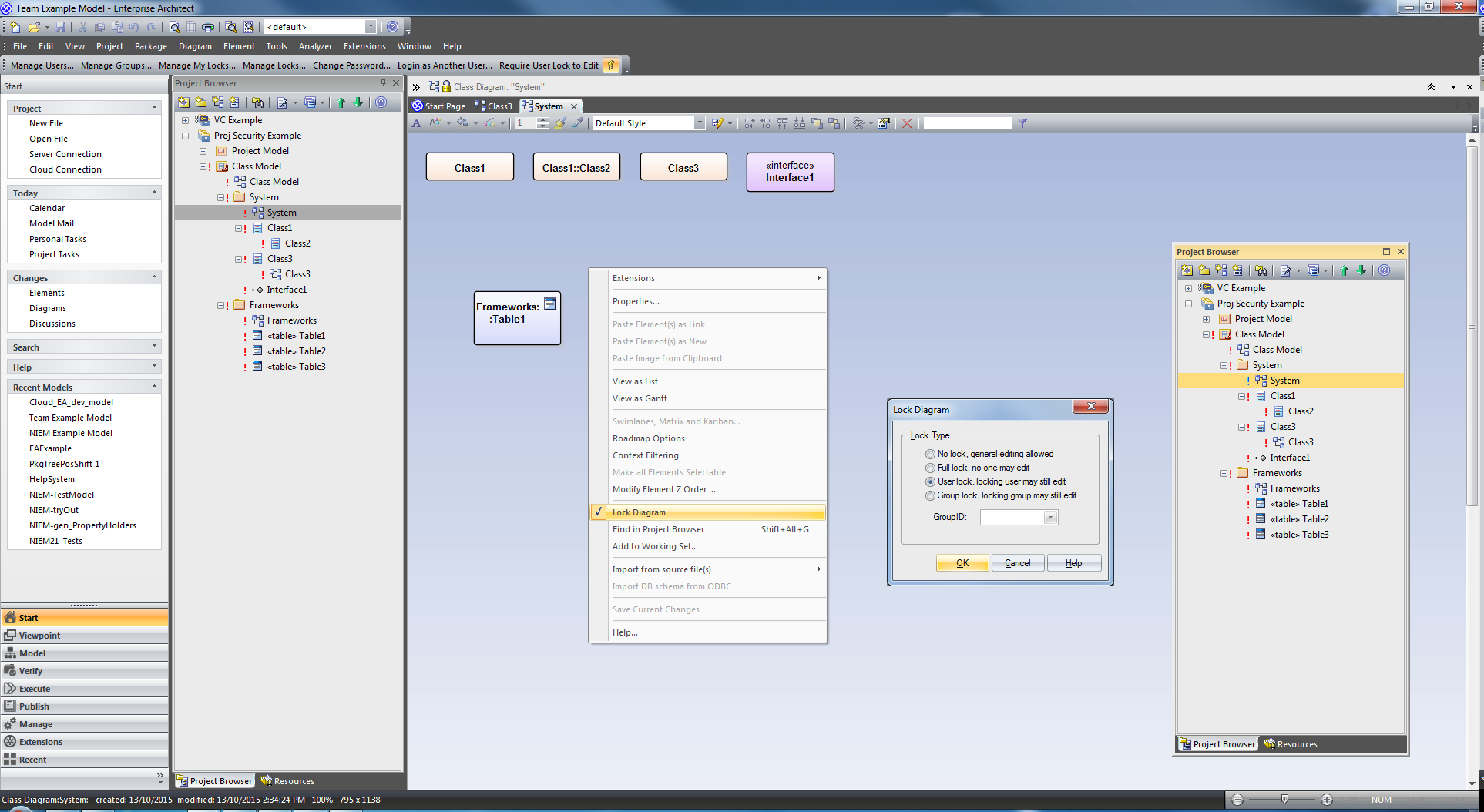The width and height of the screenshot is (1484, 812).
Task: Click the green up arrow in Project Browser
Action: pyautogui.click(x=341, y=102)
